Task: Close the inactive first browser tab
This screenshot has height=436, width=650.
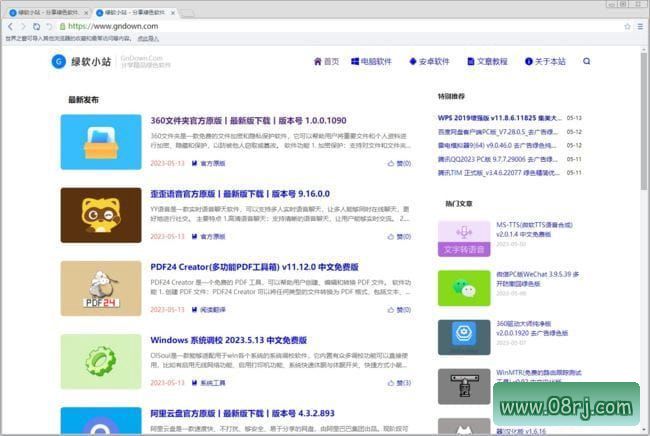Action: pyautogui.click(x=86, y=13)
